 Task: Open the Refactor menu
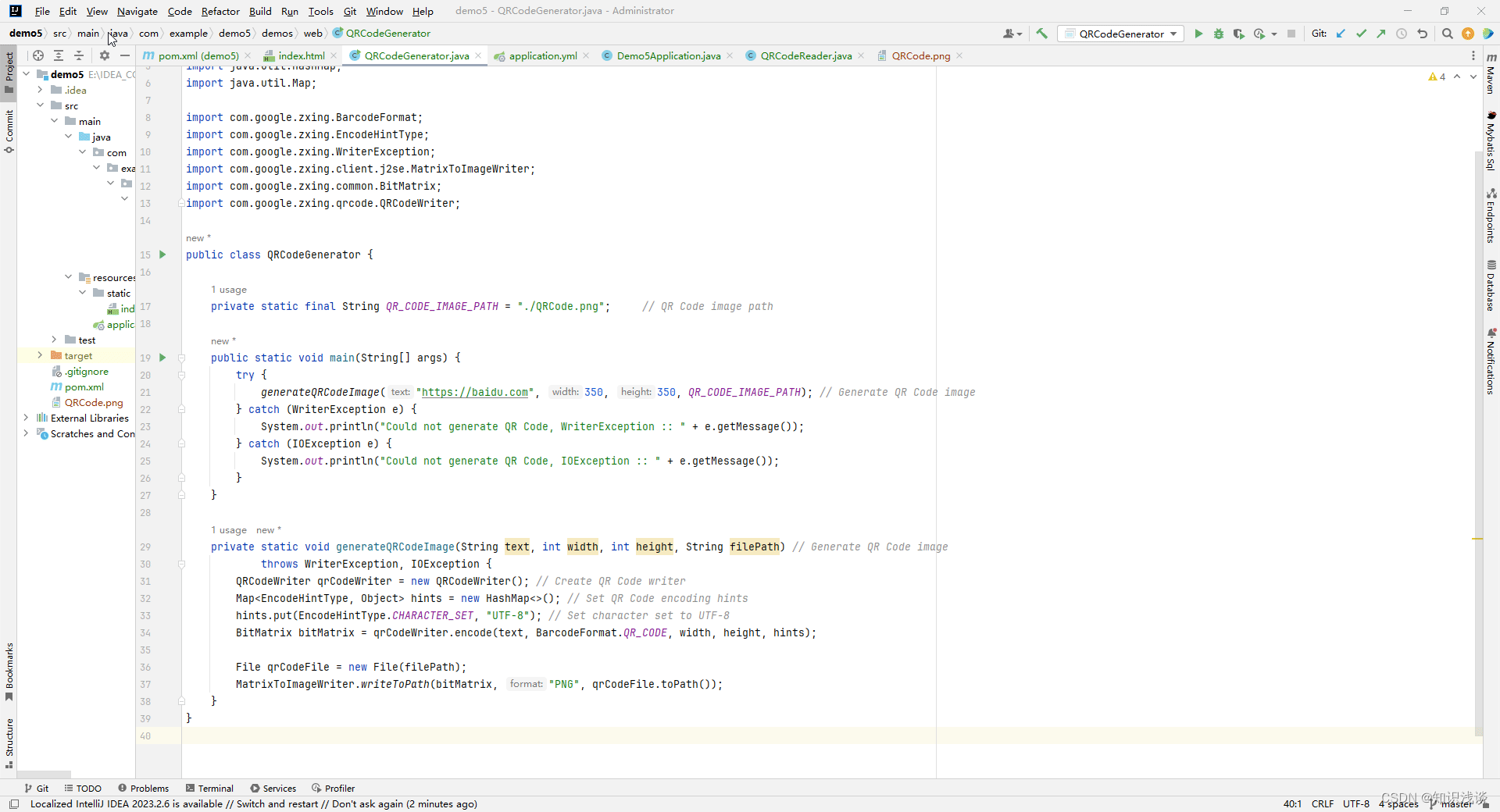coord(220,11)
